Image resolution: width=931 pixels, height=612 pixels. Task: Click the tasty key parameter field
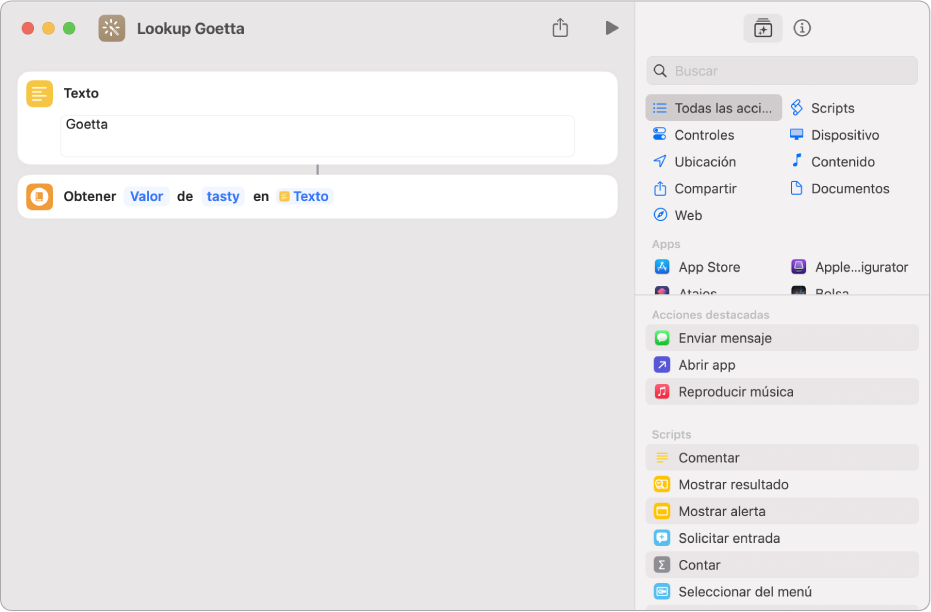pos(223,197)
